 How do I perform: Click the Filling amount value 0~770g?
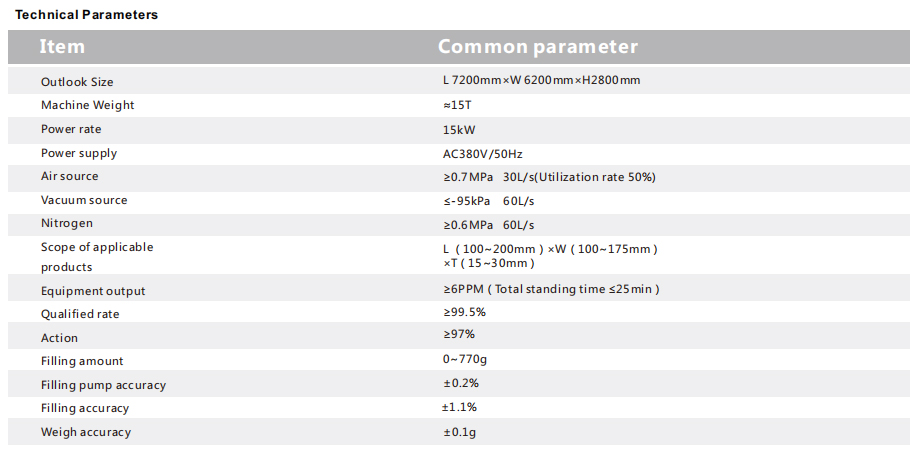(466, 360)
